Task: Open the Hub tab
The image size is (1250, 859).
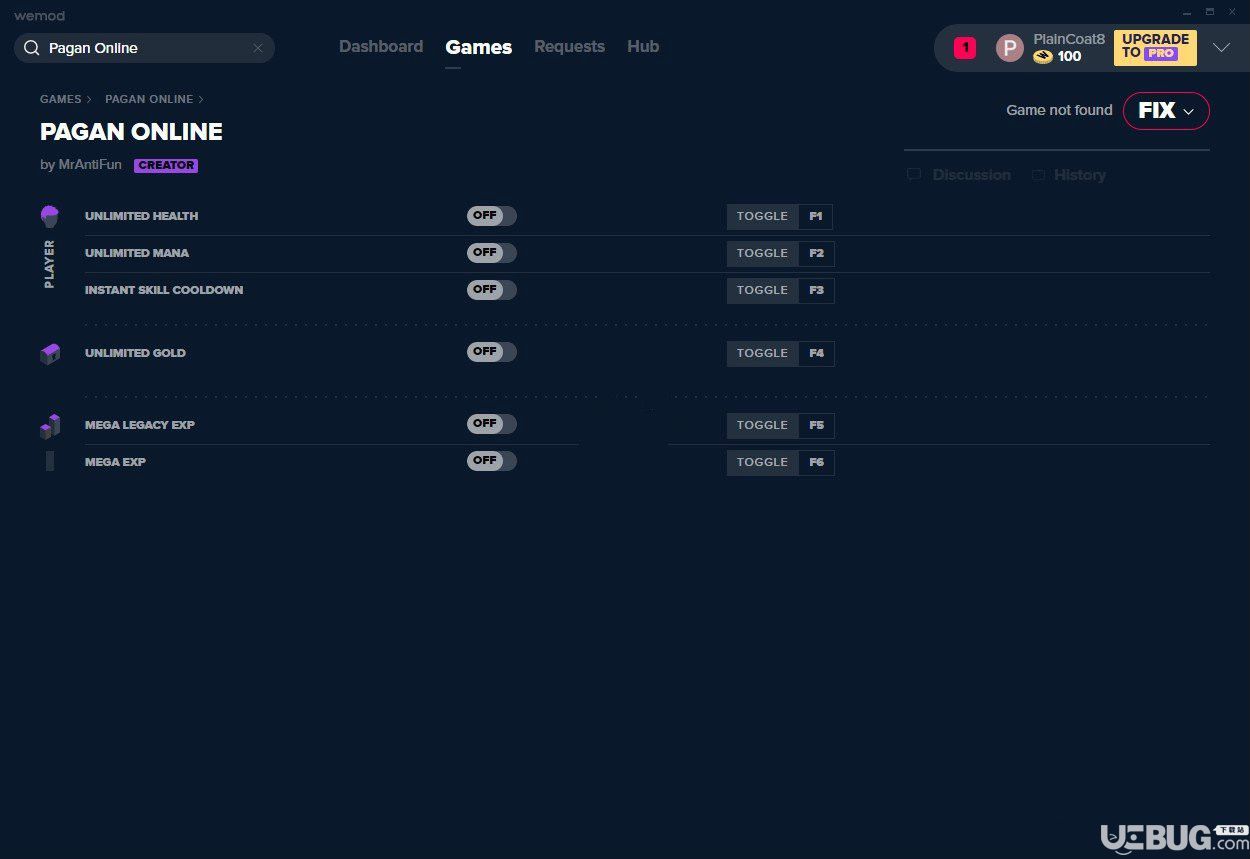Action: click(643, 47)
